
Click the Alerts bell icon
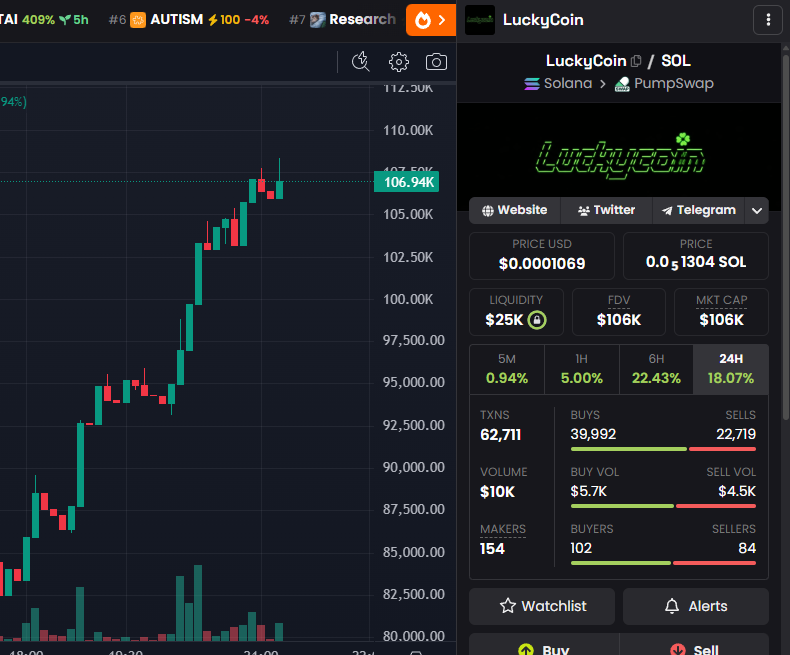(672, 606)
